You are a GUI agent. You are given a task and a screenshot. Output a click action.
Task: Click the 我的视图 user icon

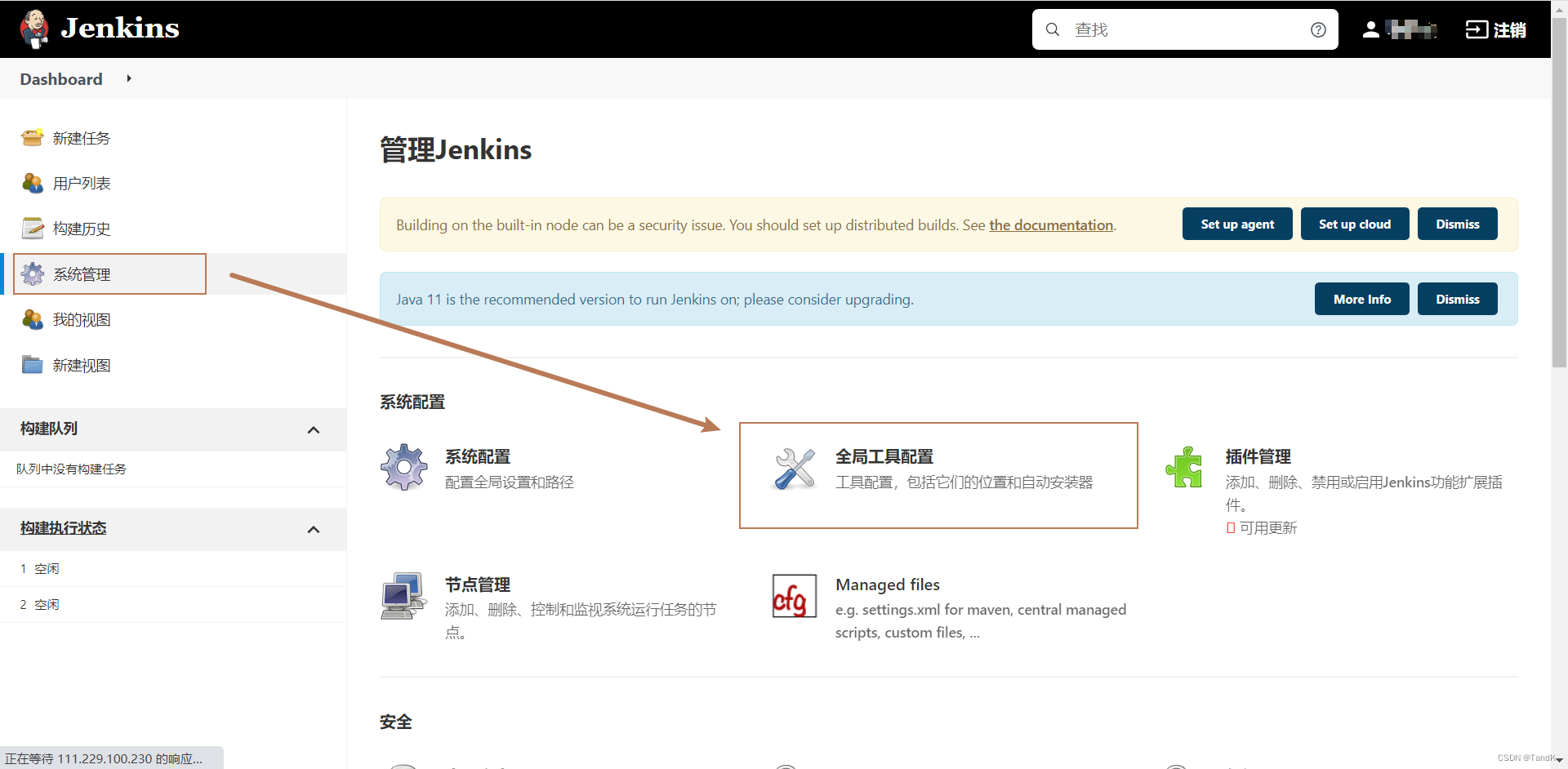pos(33,319)
